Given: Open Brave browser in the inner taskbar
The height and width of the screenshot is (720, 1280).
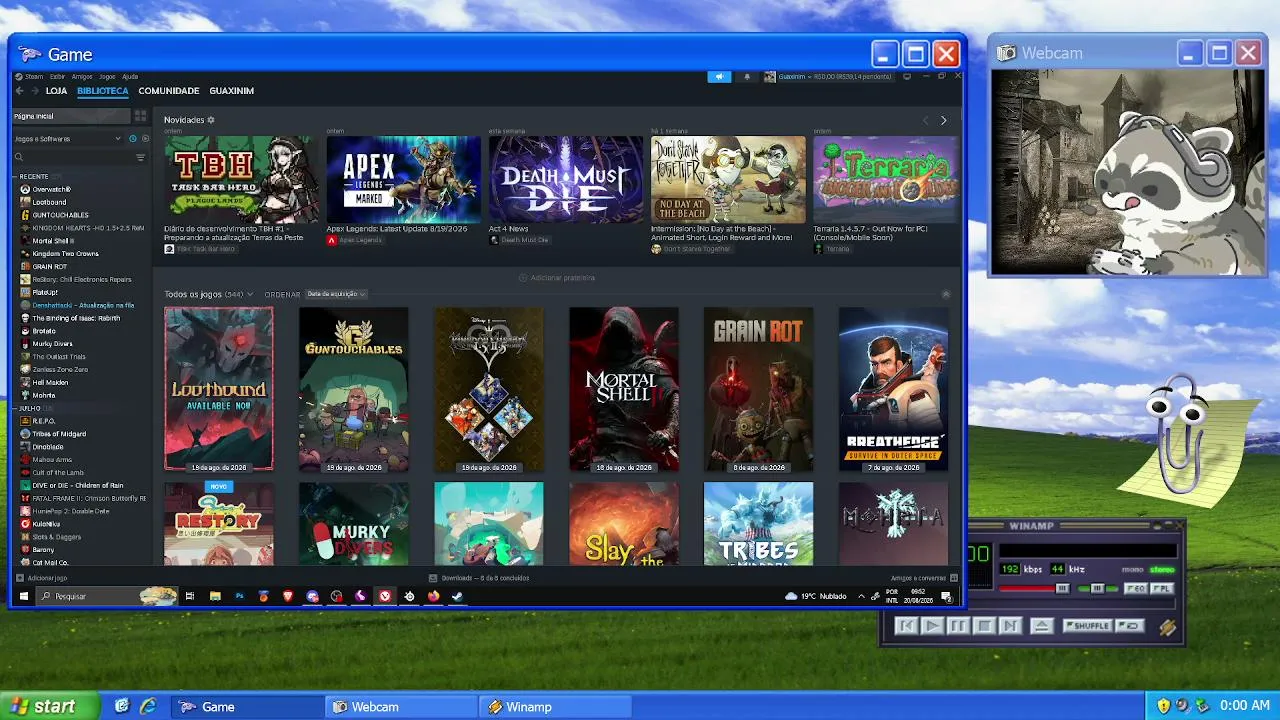Looking at the screenshot, I should click(288, 596).
